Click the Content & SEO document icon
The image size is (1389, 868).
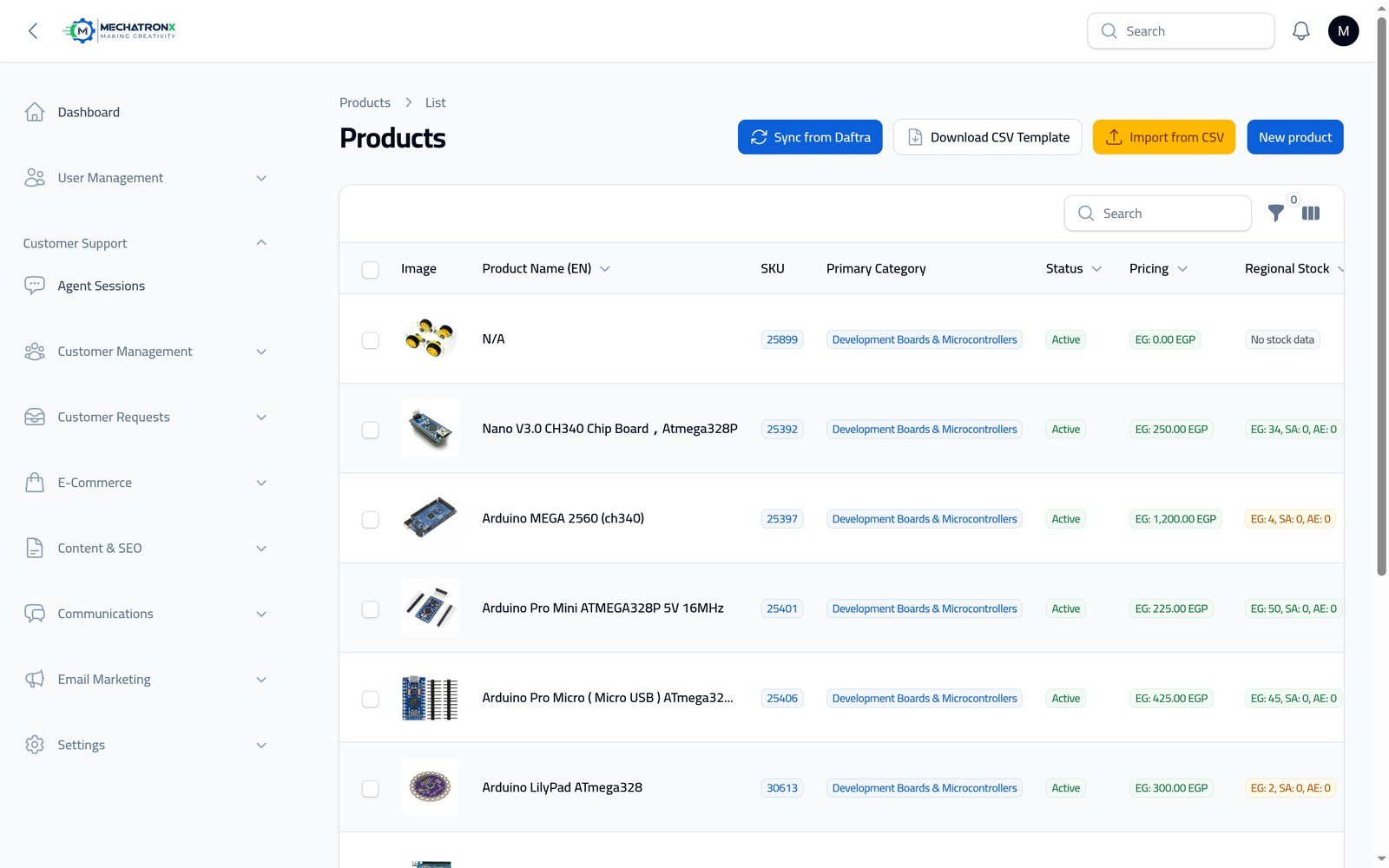point(35,549)
